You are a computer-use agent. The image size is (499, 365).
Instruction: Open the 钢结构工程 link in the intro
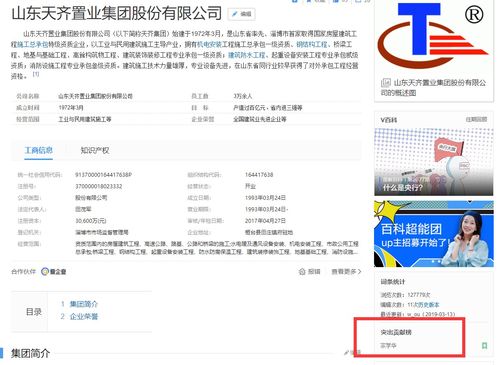[x=312, y=44]
